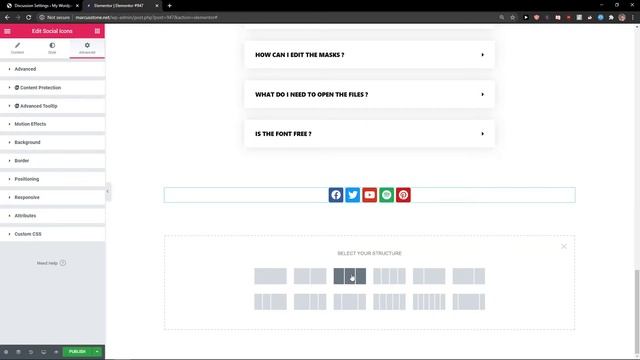Close the Discussion Settings browser tab

[77, 6]
